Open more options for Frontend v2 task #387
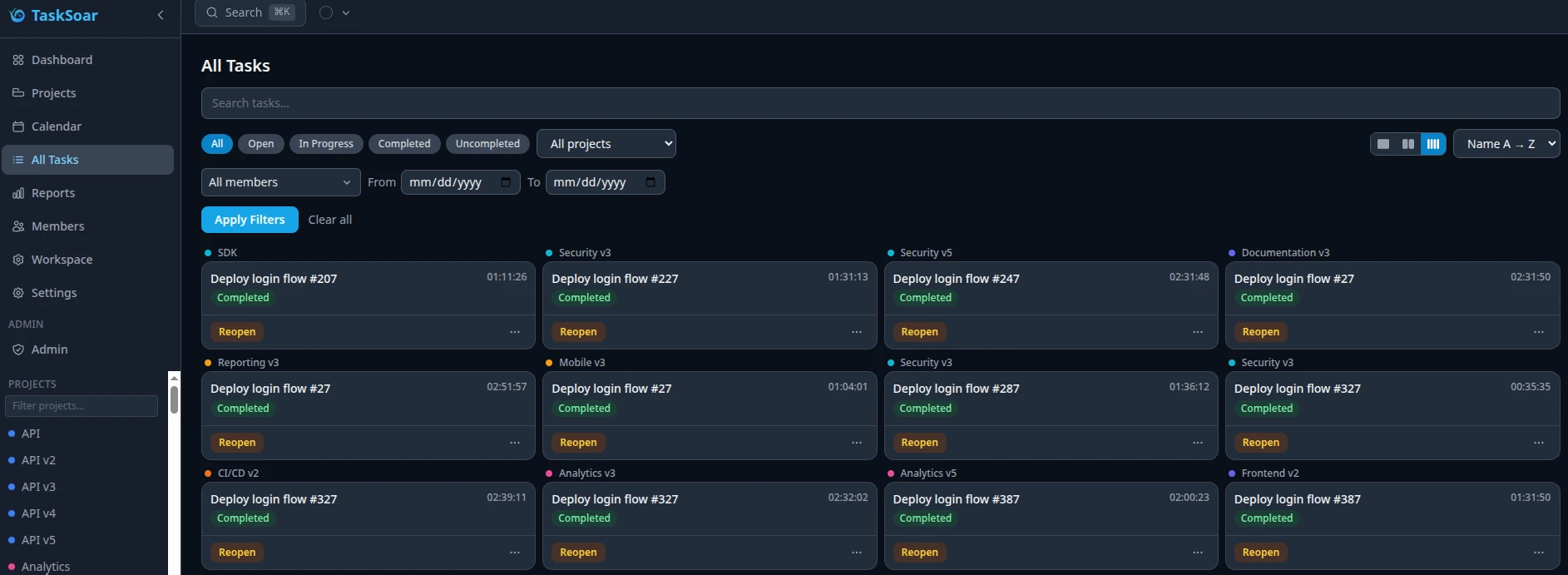This screenshot has width=1568, height=575. tap(1539, 553)
